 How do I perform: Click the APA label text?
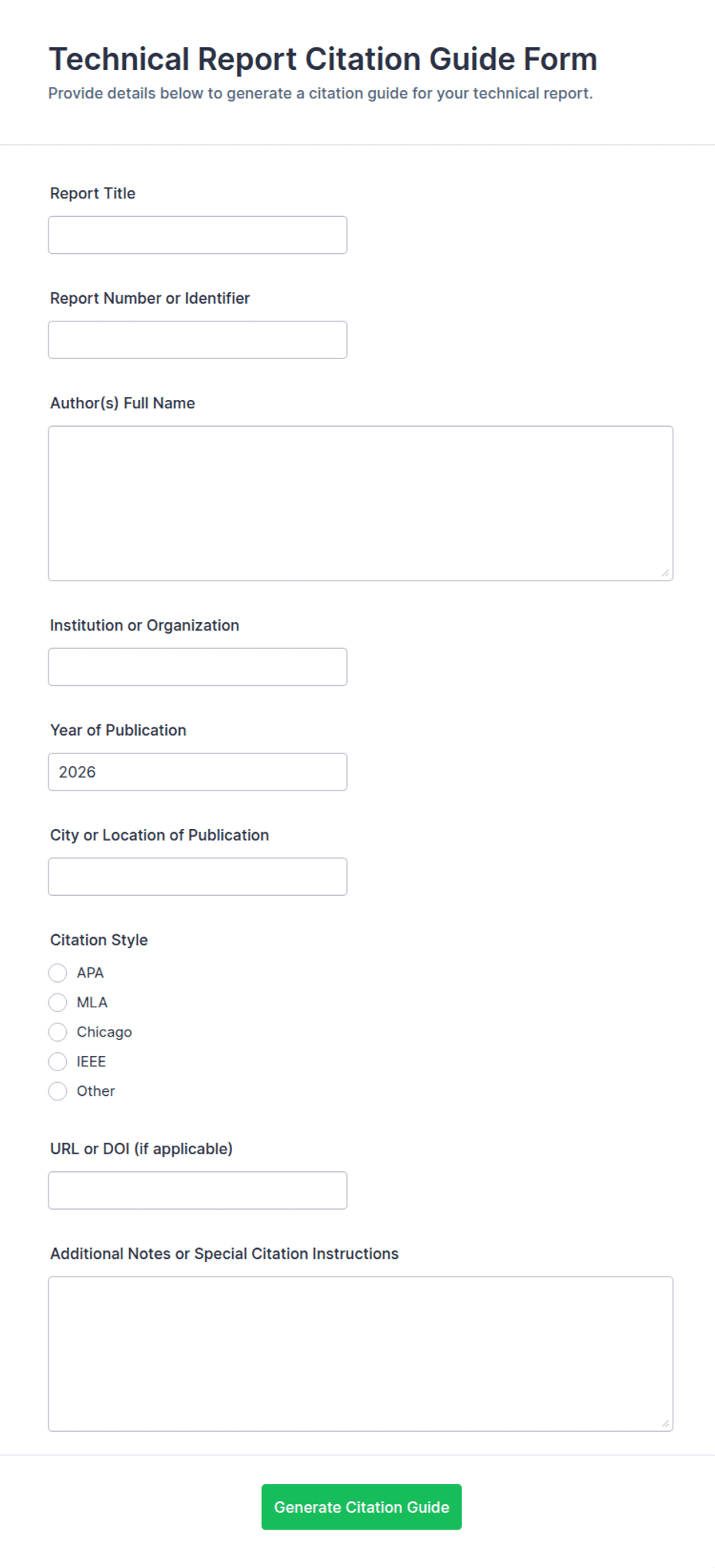point(90,973)
